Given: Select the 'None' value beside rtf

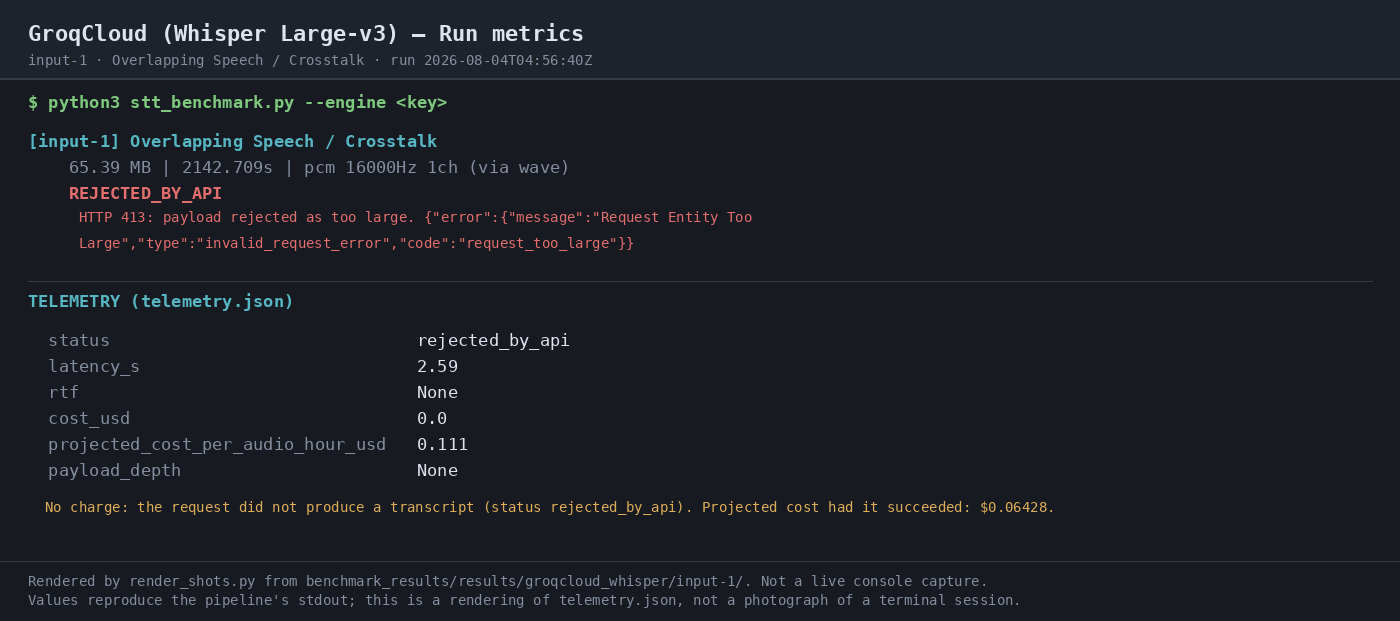Looking at the screenshot, I should (x=437, y=393).
